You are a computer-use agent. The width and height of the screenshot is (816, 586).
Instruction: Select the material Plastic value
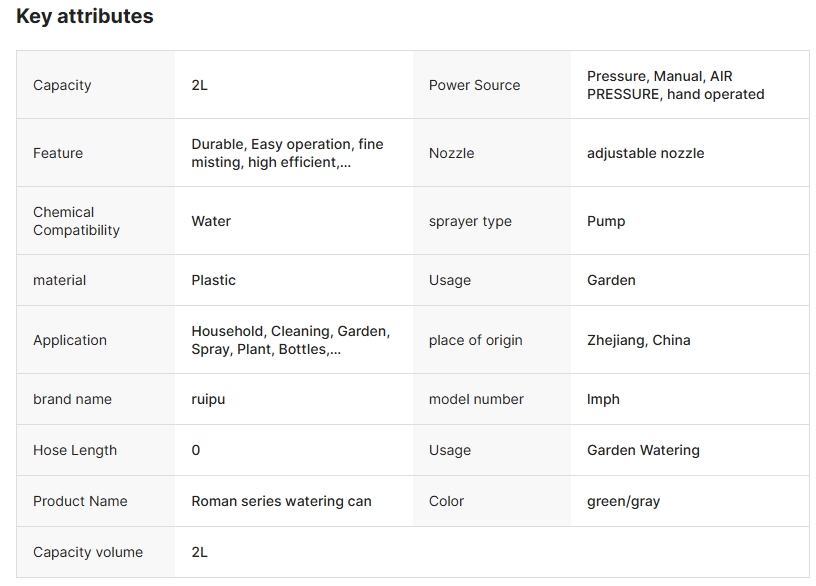click(x=213, y=280)
